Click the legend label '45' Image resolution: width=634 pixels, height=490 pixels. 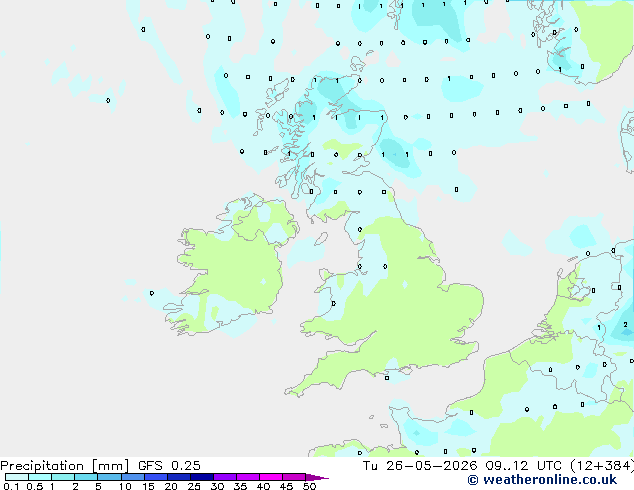click(x=286, y=486)
